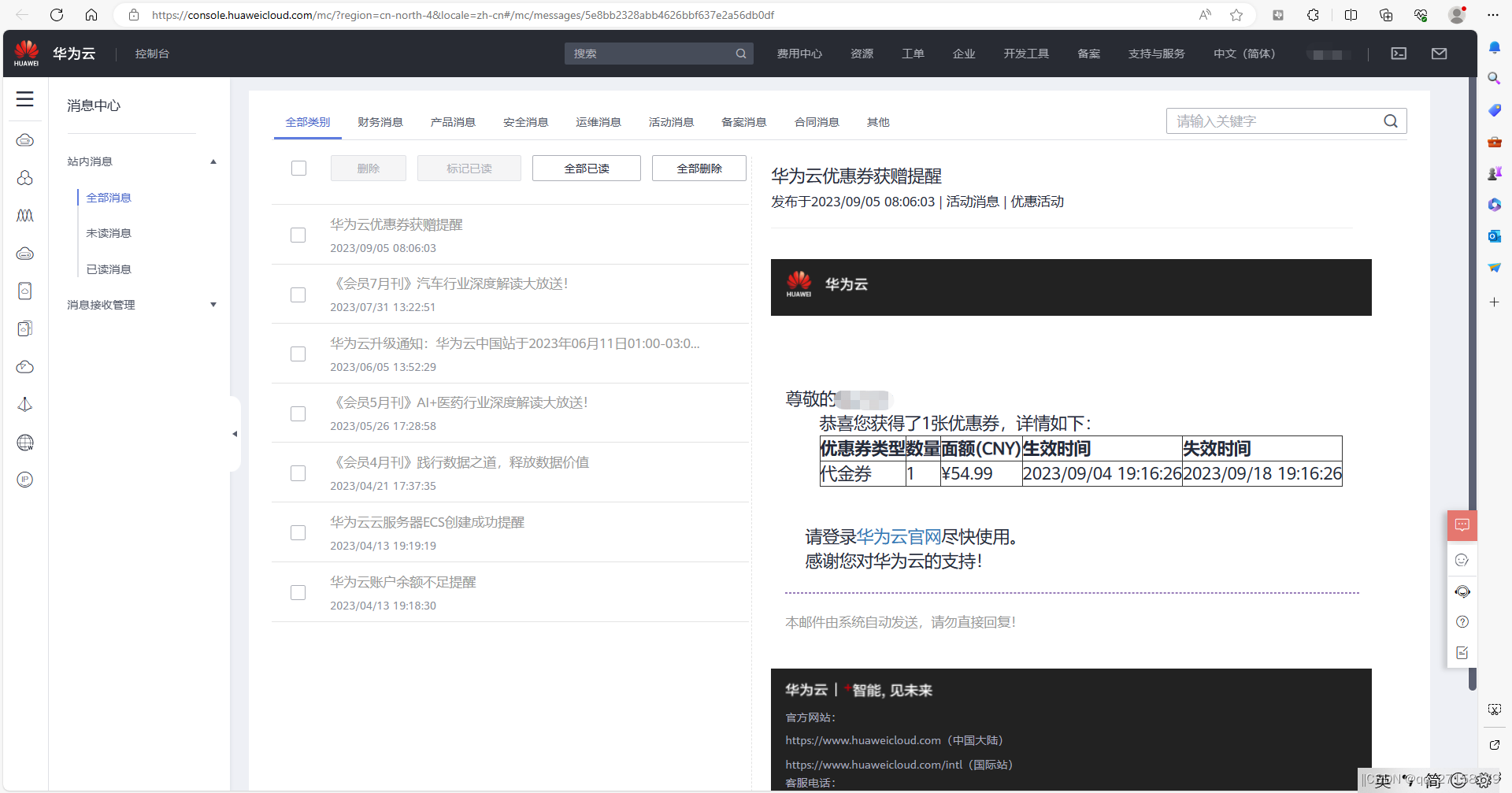The height and width of the screenshot is (793, 1512).
Task: Click the browser address bar URL
Action: click(463, 15)
